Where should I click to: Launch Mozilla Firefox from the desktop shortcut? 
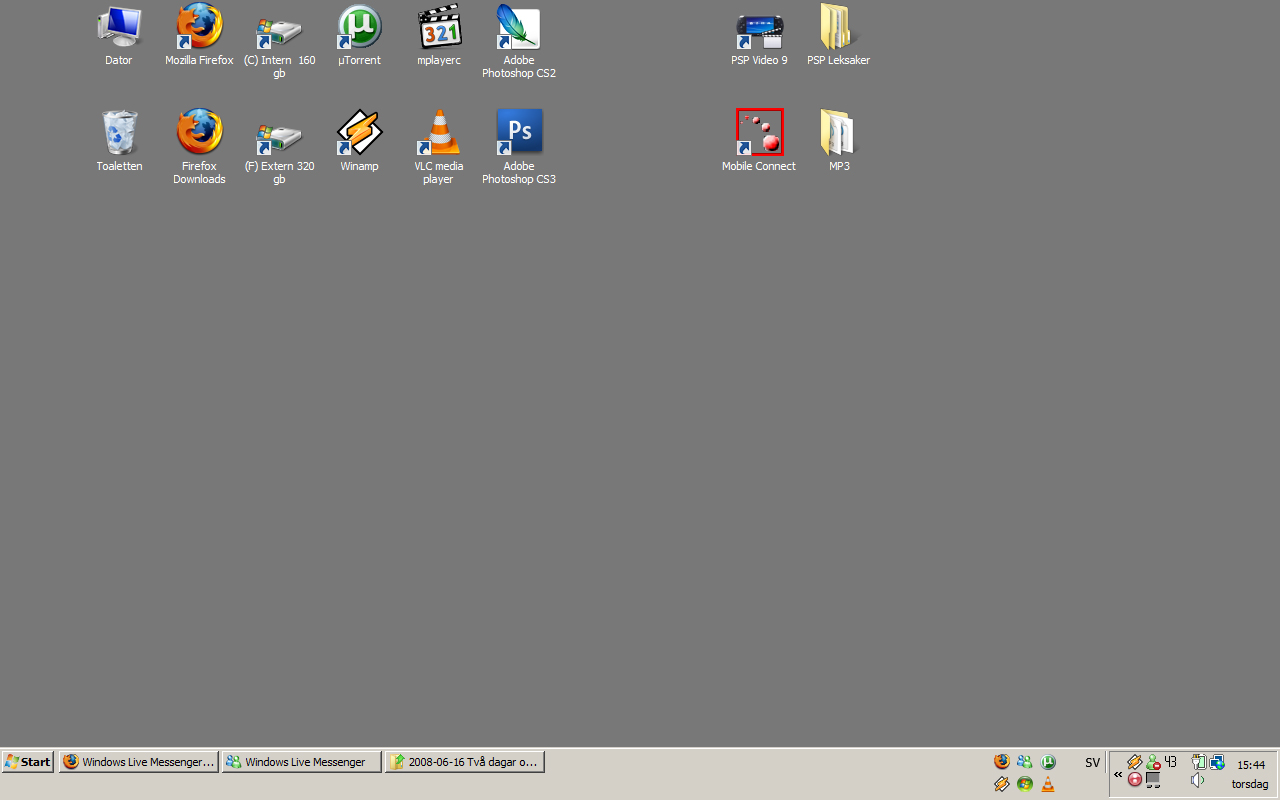(x=199, y=35)
